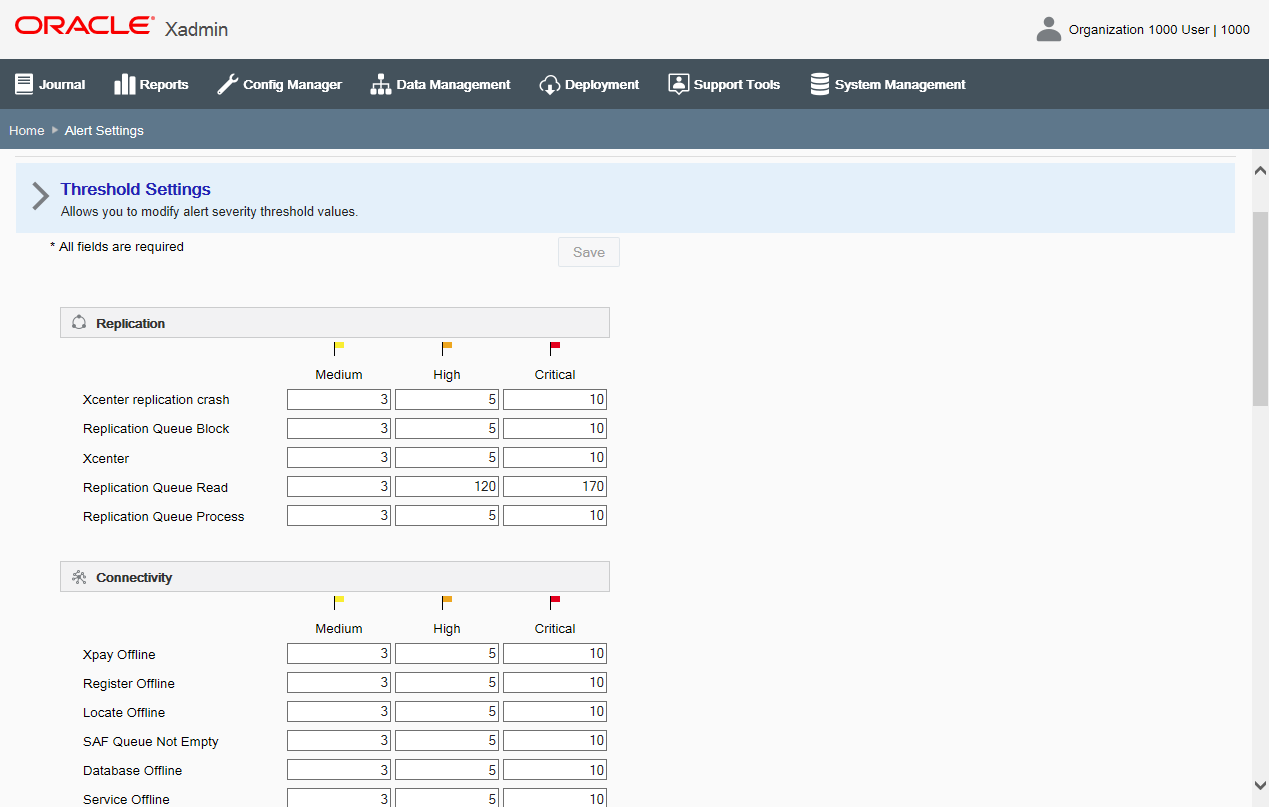Open the Support Tools menu
The width and height of the screenshot is (1269, 807).
[x=724, y=84]
